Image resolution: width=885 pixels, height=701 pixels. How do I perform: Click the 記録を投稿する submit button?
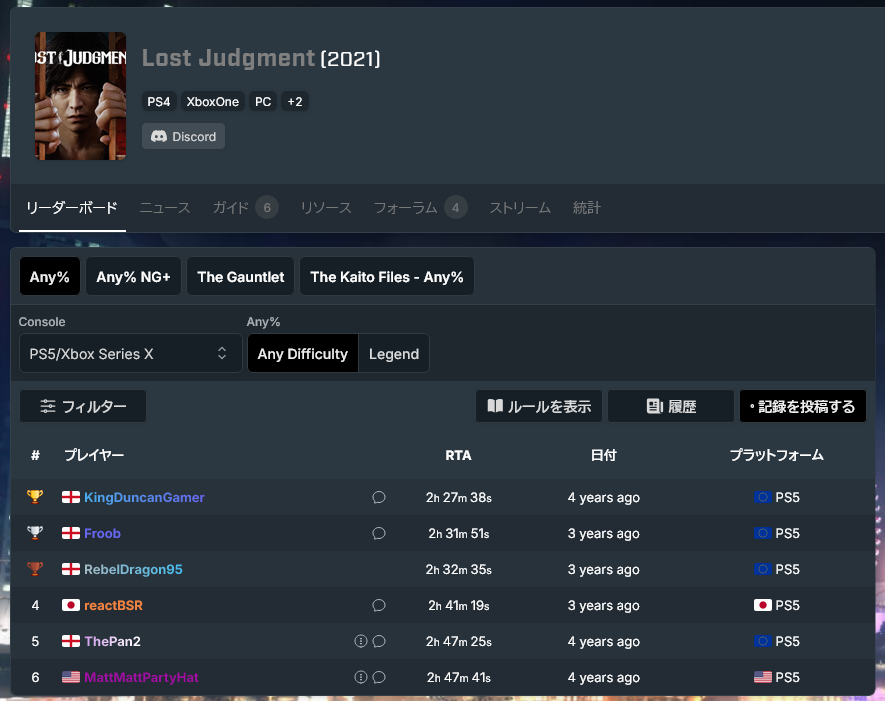[803, 406]
